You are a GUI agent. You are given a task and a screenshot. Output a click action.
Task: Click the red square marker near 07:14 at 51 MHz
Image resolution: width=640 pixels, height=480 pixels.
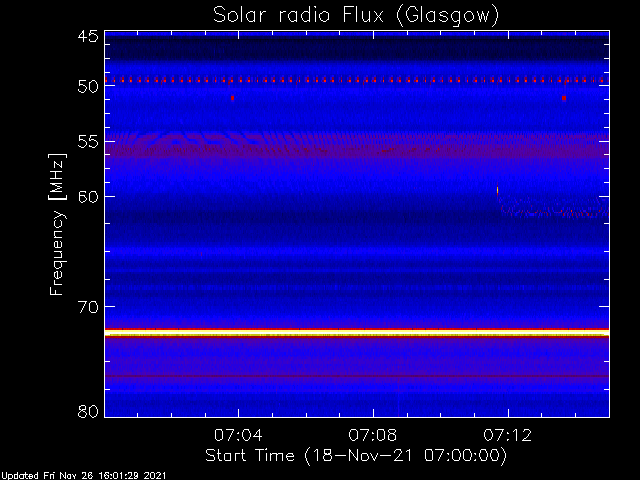[564, 98]
